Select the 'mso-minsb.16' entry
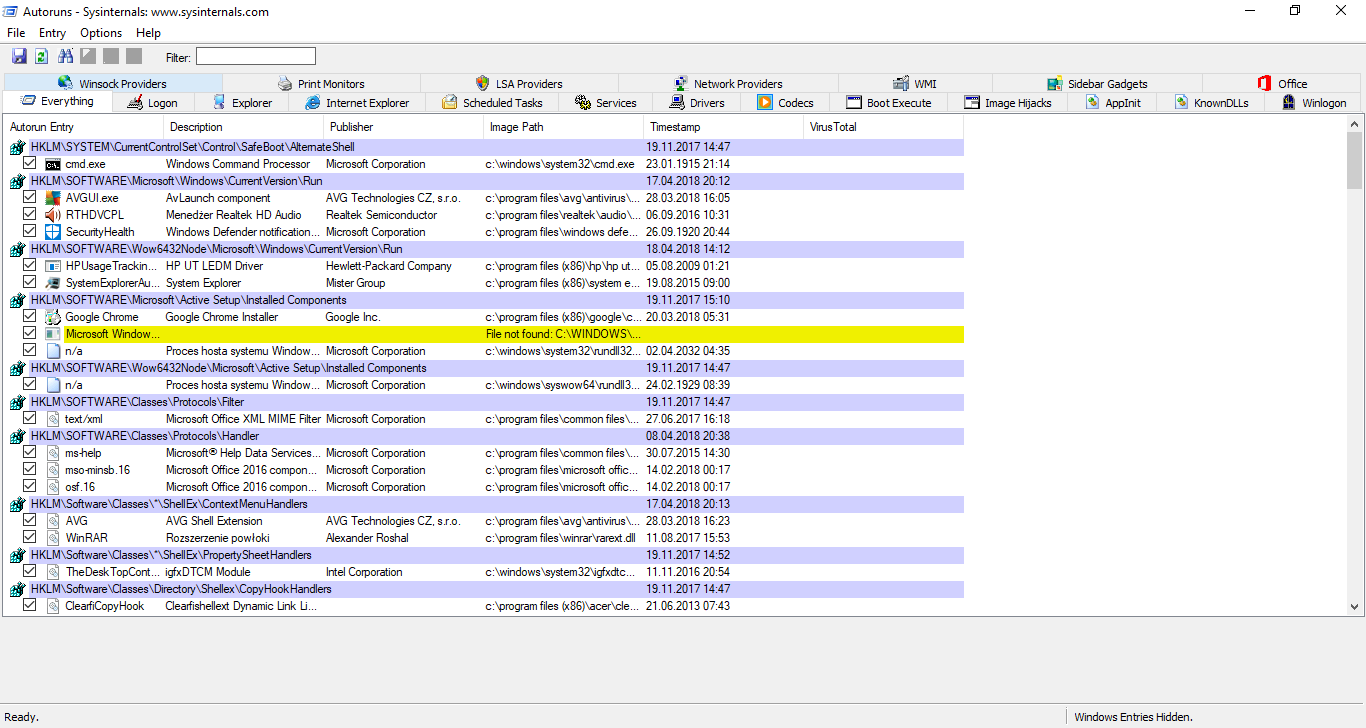Screen dimensions: 1366x728 pos(484,470)
